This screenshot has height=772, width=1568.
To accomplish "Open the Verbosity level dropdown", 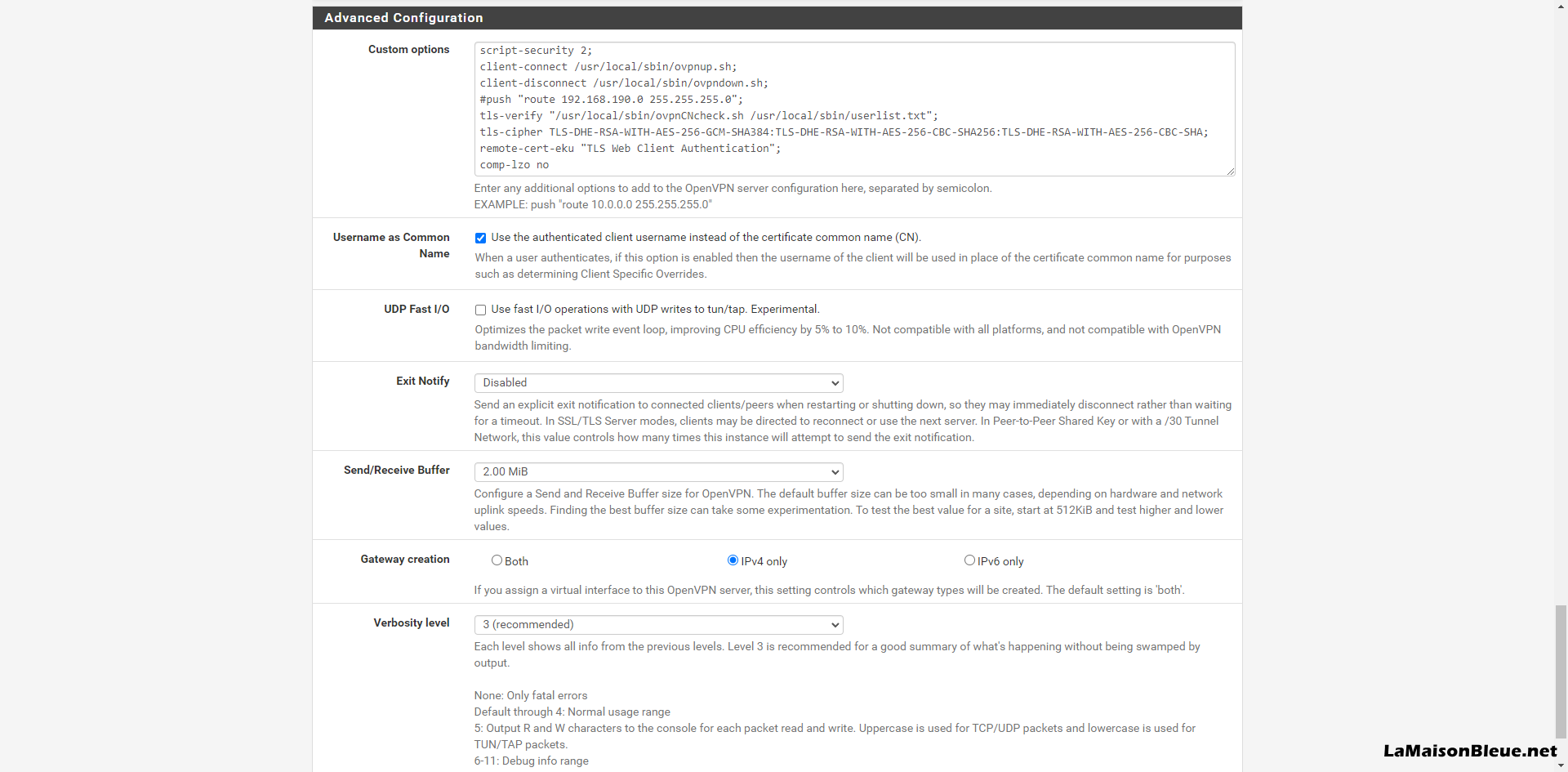I will pyautogui.click(x=658, y=625).
